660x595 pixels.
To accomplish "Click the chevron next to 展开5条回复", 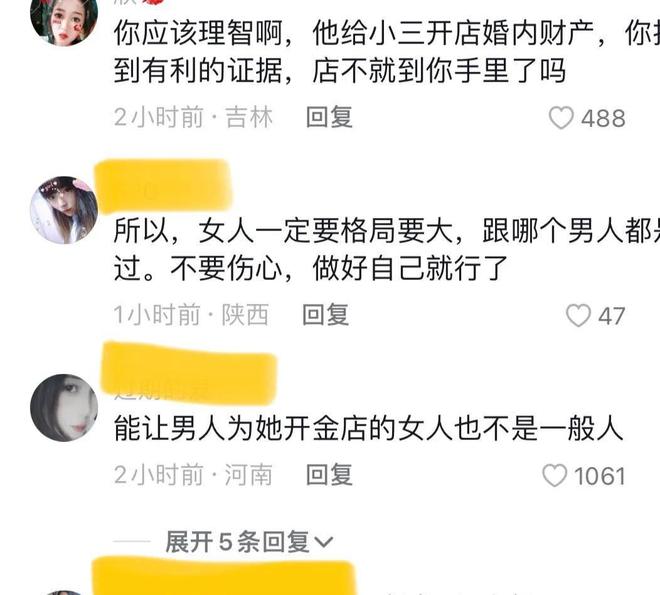I will tap(323, 542).
